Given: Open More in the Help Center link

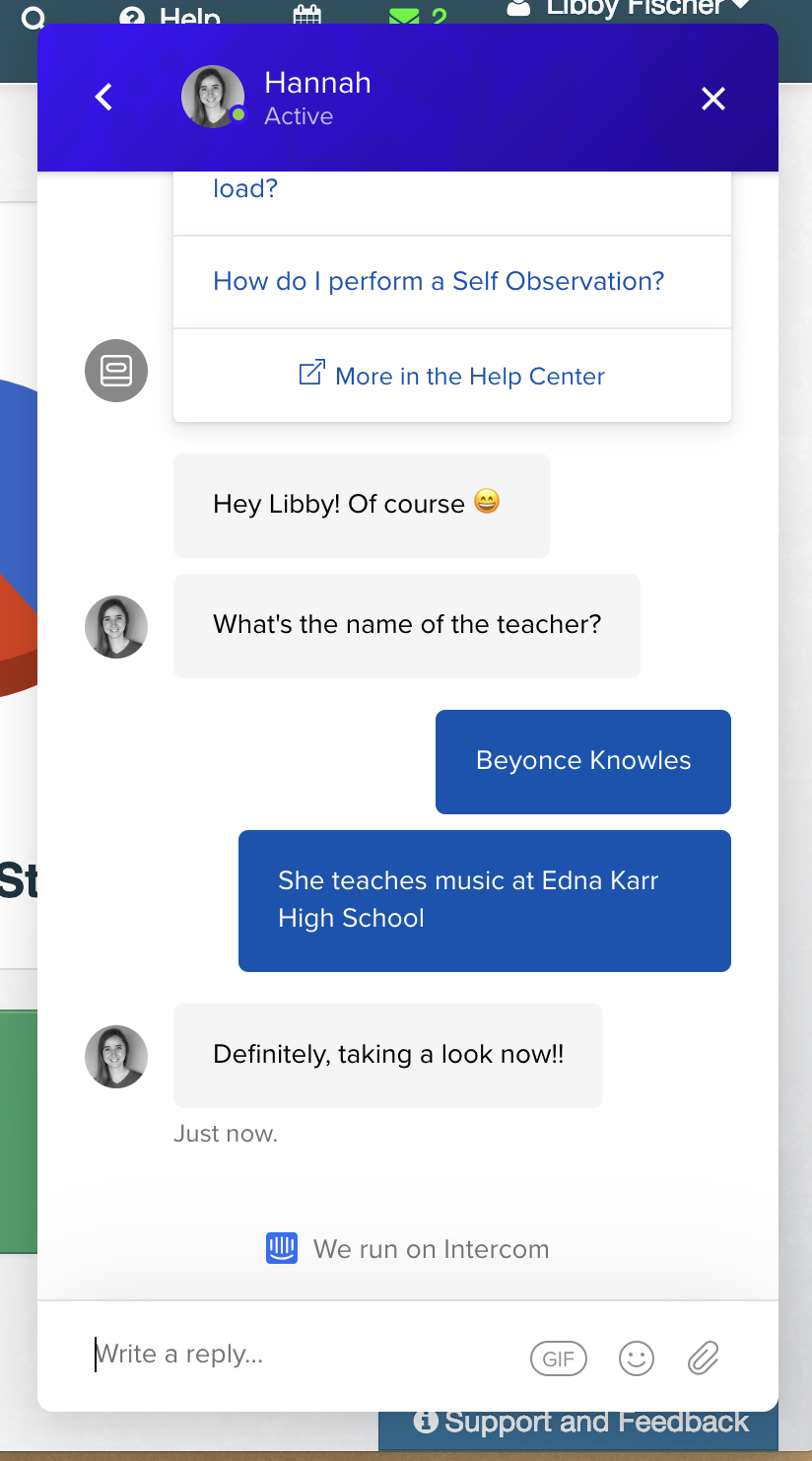Looking at the screenshot, I should click(451, 376).
